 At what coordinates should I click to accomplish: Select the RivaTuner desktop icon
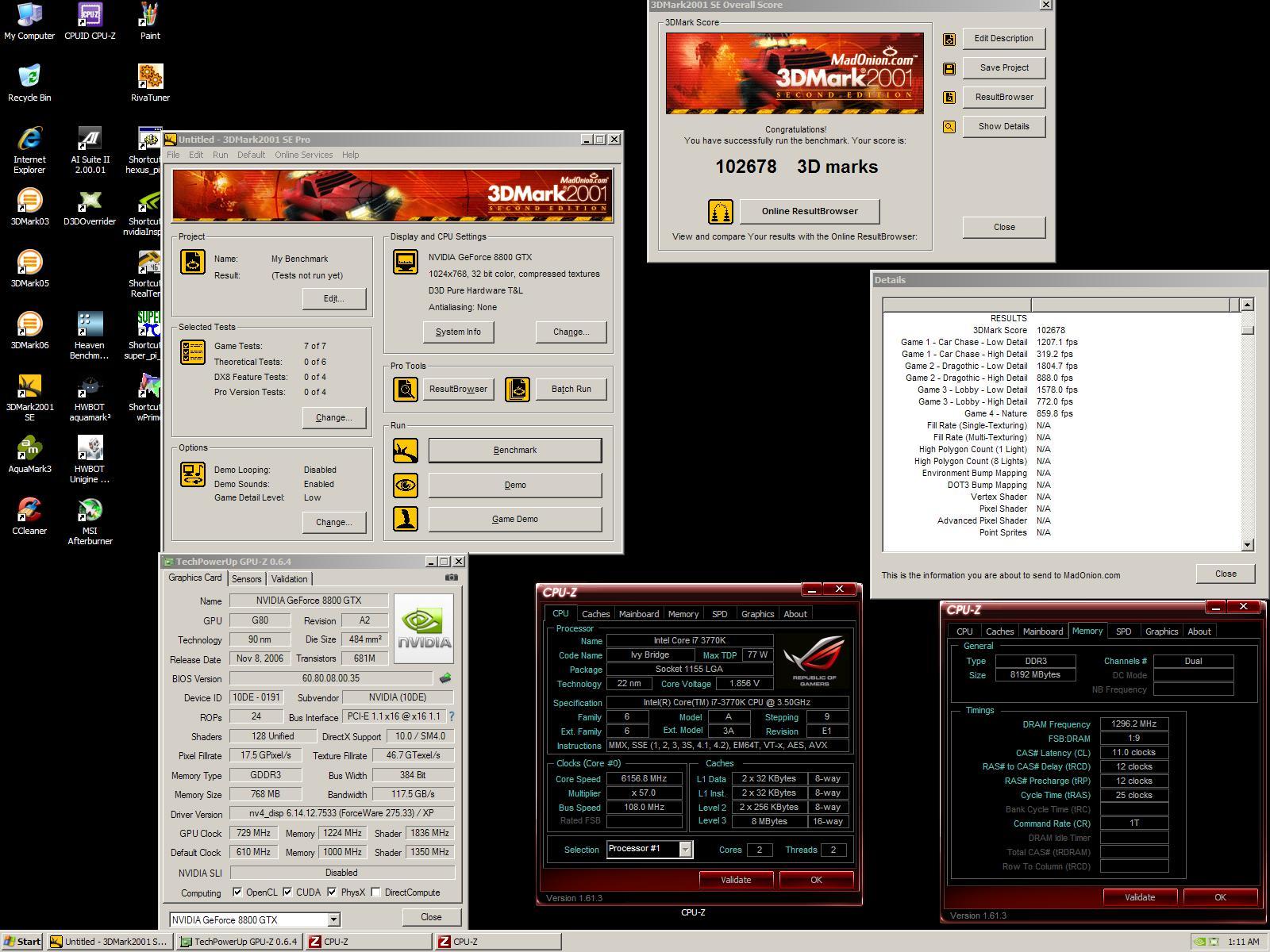(x=150, y=83)
